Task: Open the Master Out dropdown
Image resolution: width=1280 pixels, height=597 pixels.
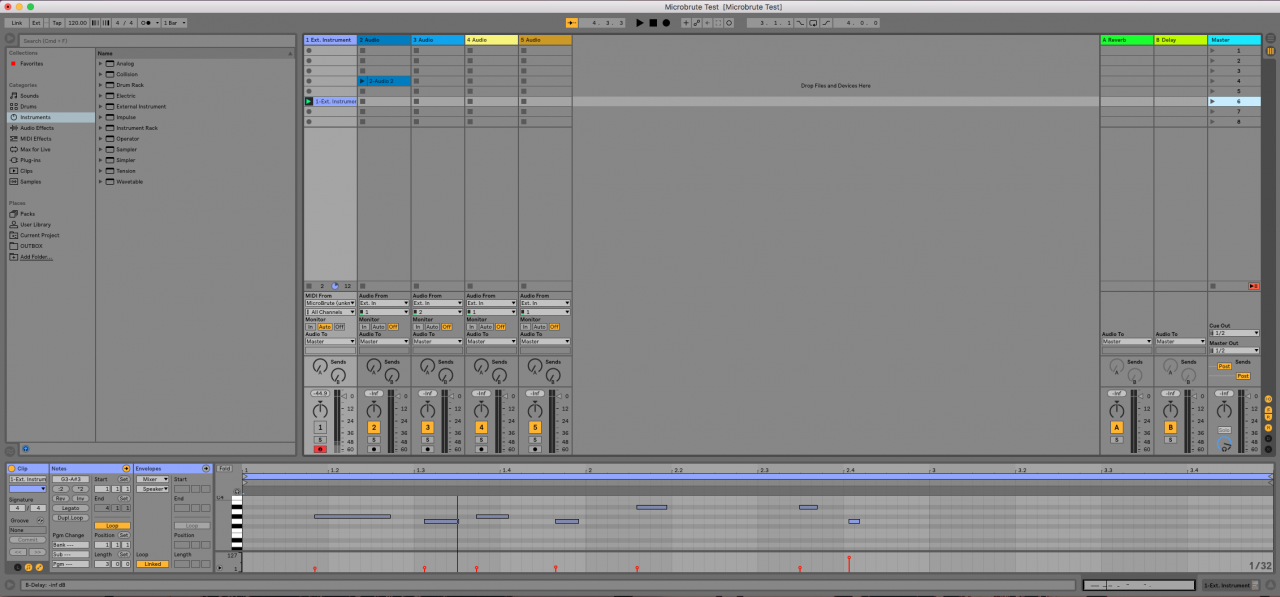Action: tap(1234, 351)
